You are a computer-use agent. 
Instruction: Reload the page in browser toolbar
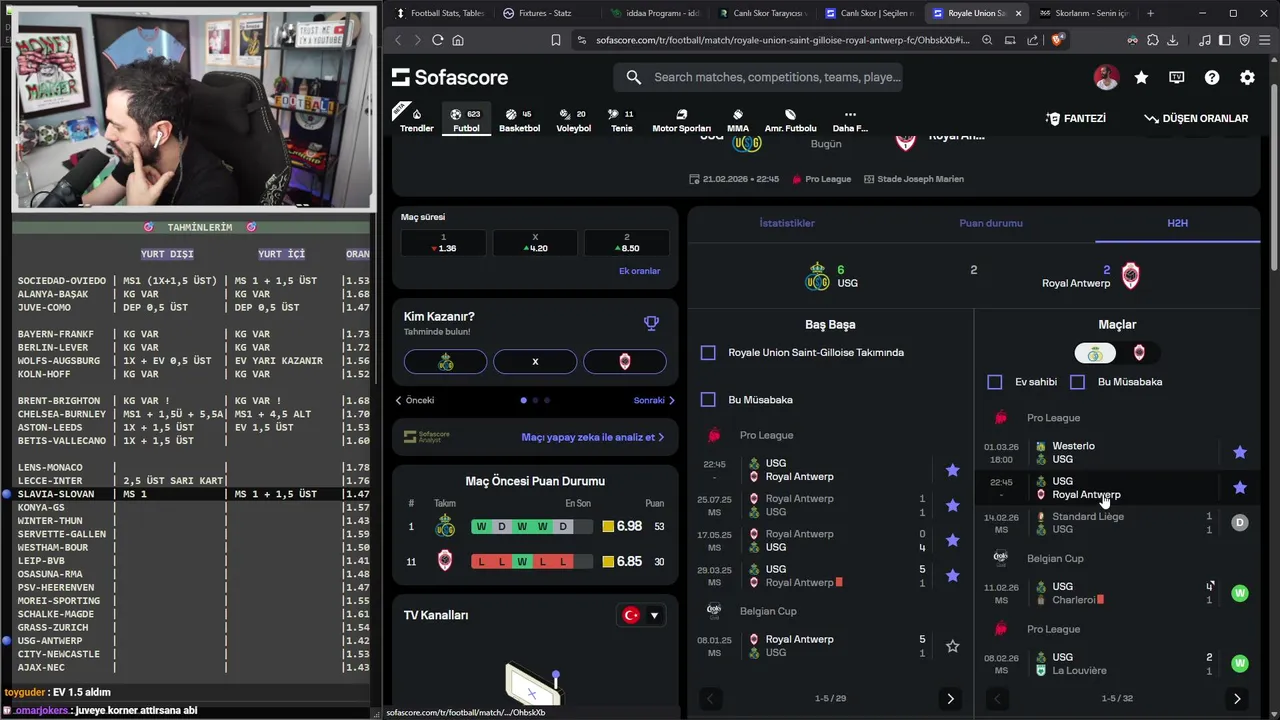coord(437,40)
